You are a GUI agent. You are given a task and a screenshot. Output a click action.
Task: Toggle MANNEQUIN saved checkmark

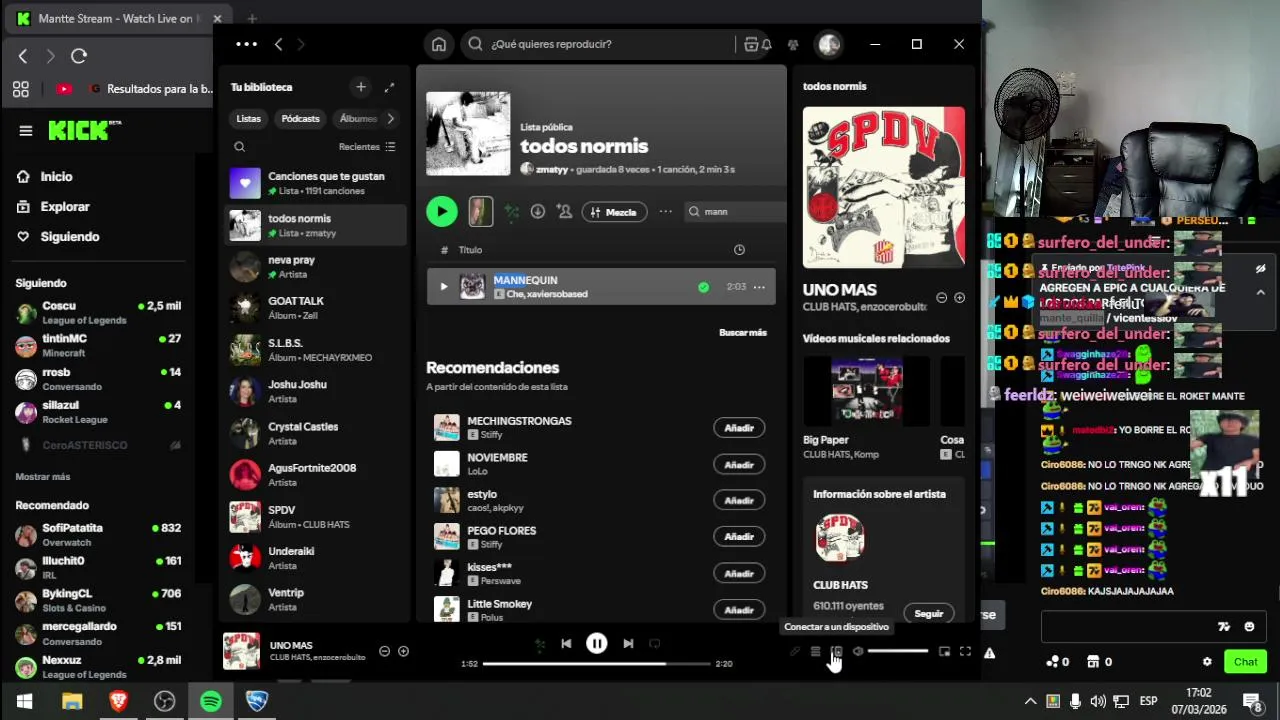(703, 287)
